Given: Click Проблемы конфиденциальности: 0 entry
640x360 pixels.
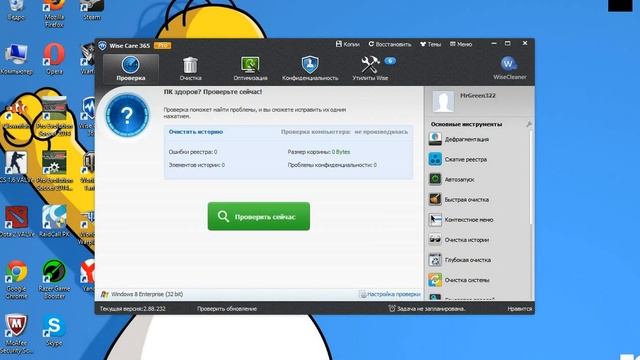Looking at the screenshot, I should coord(332,165).
